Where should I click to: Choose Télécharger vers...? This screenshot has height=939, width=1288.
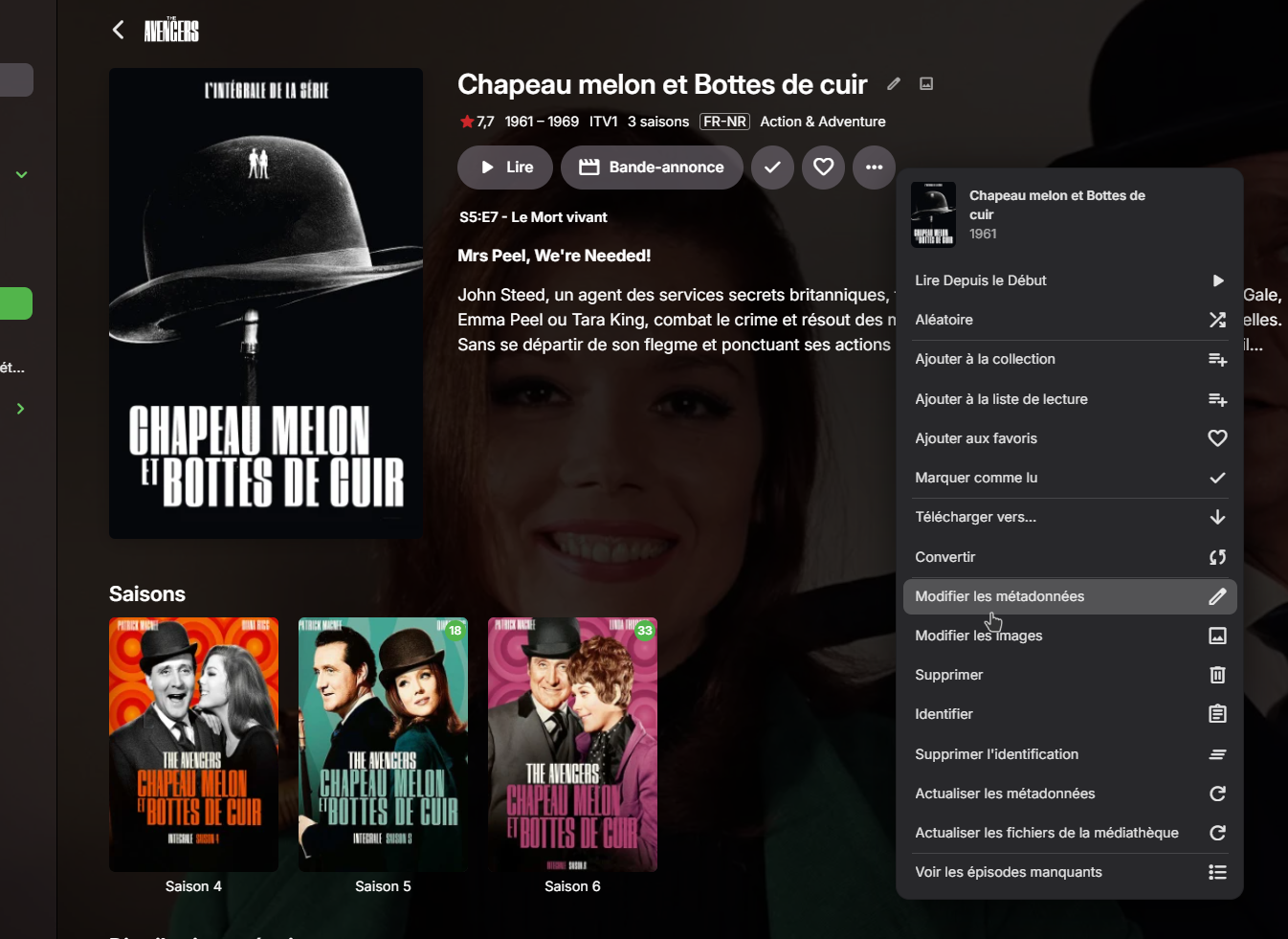coord(1070,517)
